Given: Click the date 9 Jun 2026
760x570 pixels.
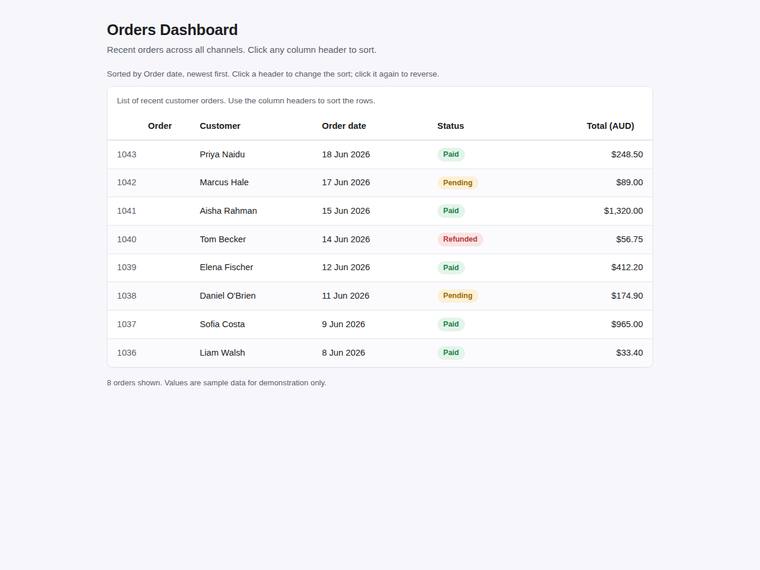Looking at the screenshot, I should pyautogui.click(x=343, y=324).
